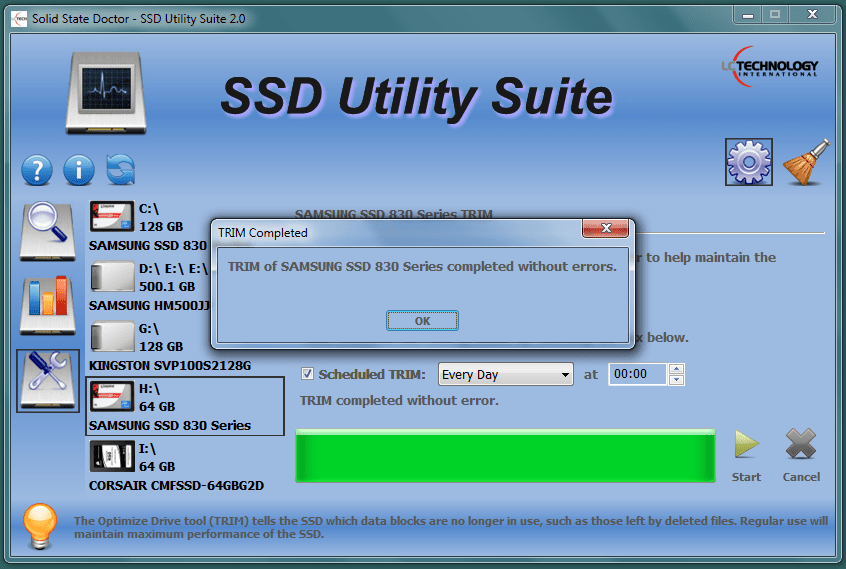Click the Start label text
The height and width of the screenshot is (569, 846).
pyautogui.click(x=746, y=477)
